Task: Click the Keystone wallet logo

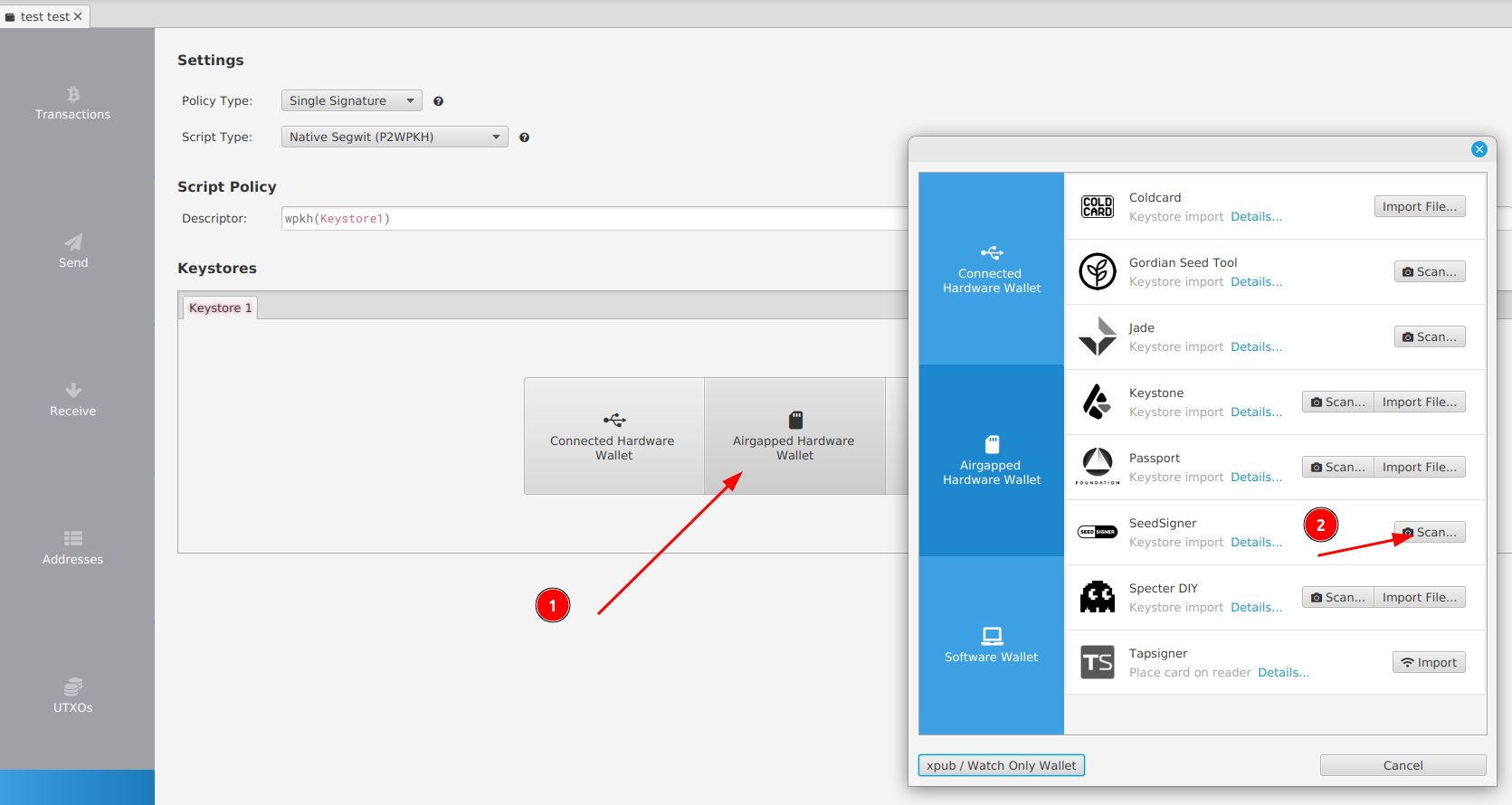Action: coord(1098,402)
